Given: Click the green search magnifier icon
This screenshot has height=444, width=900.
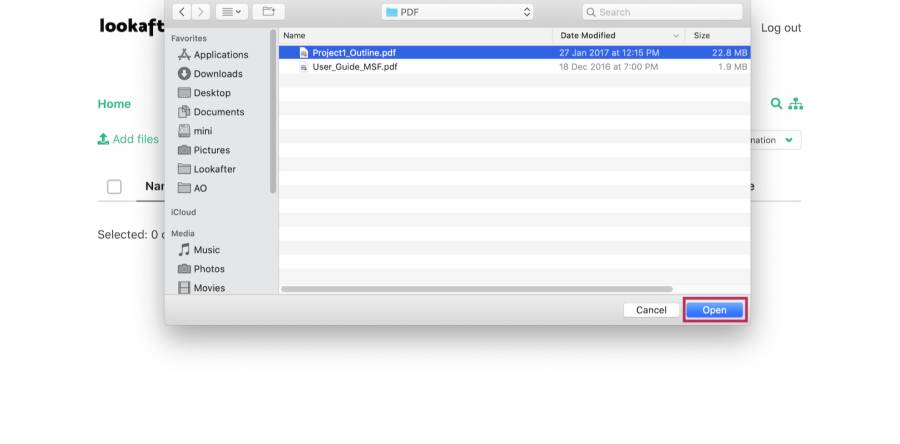Looking at the screenshot, I should click(x=777, y=104).
